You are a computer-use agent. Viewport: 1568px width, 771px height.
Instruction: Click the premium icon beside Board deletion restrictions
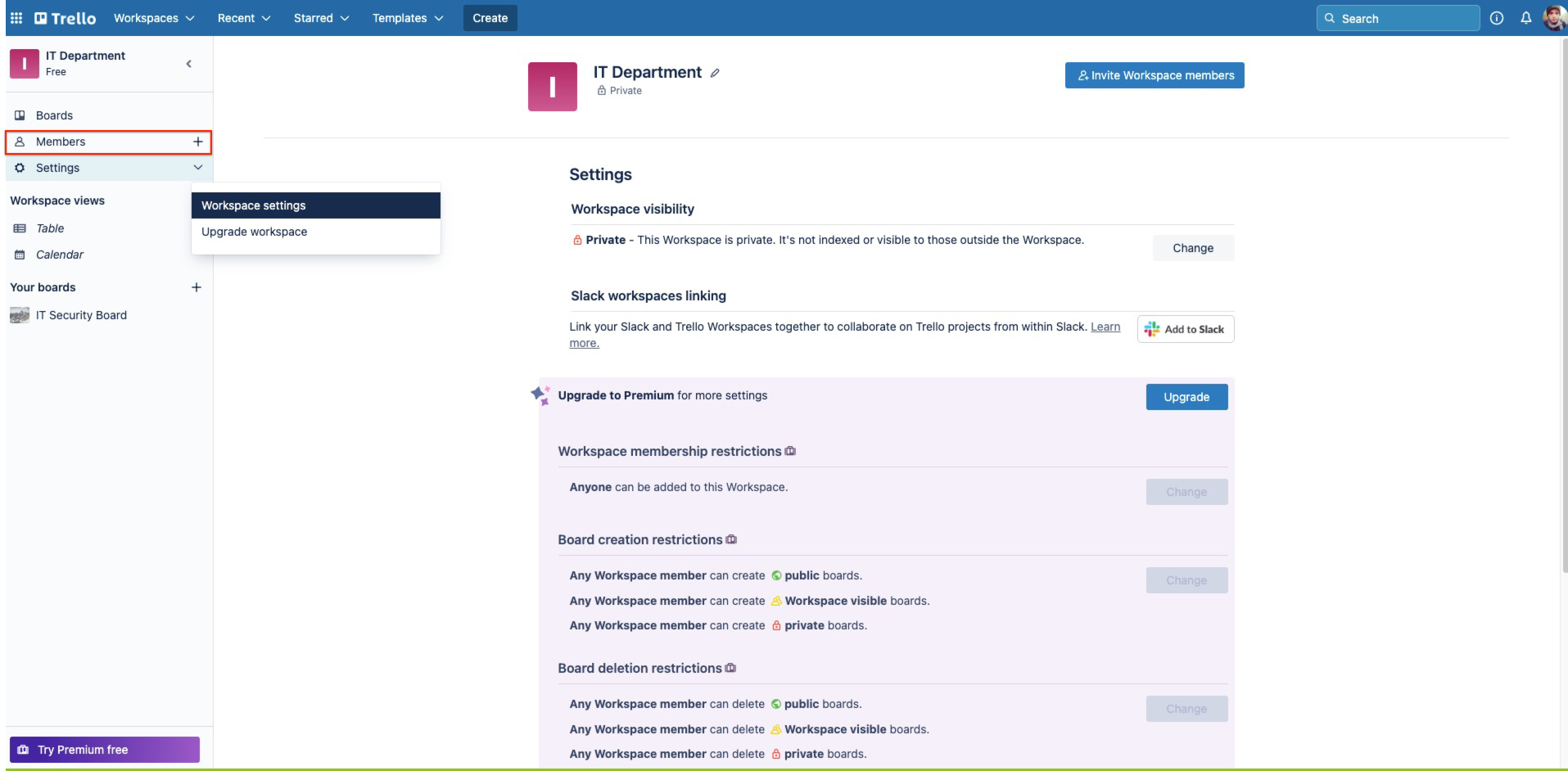[730, 668]
